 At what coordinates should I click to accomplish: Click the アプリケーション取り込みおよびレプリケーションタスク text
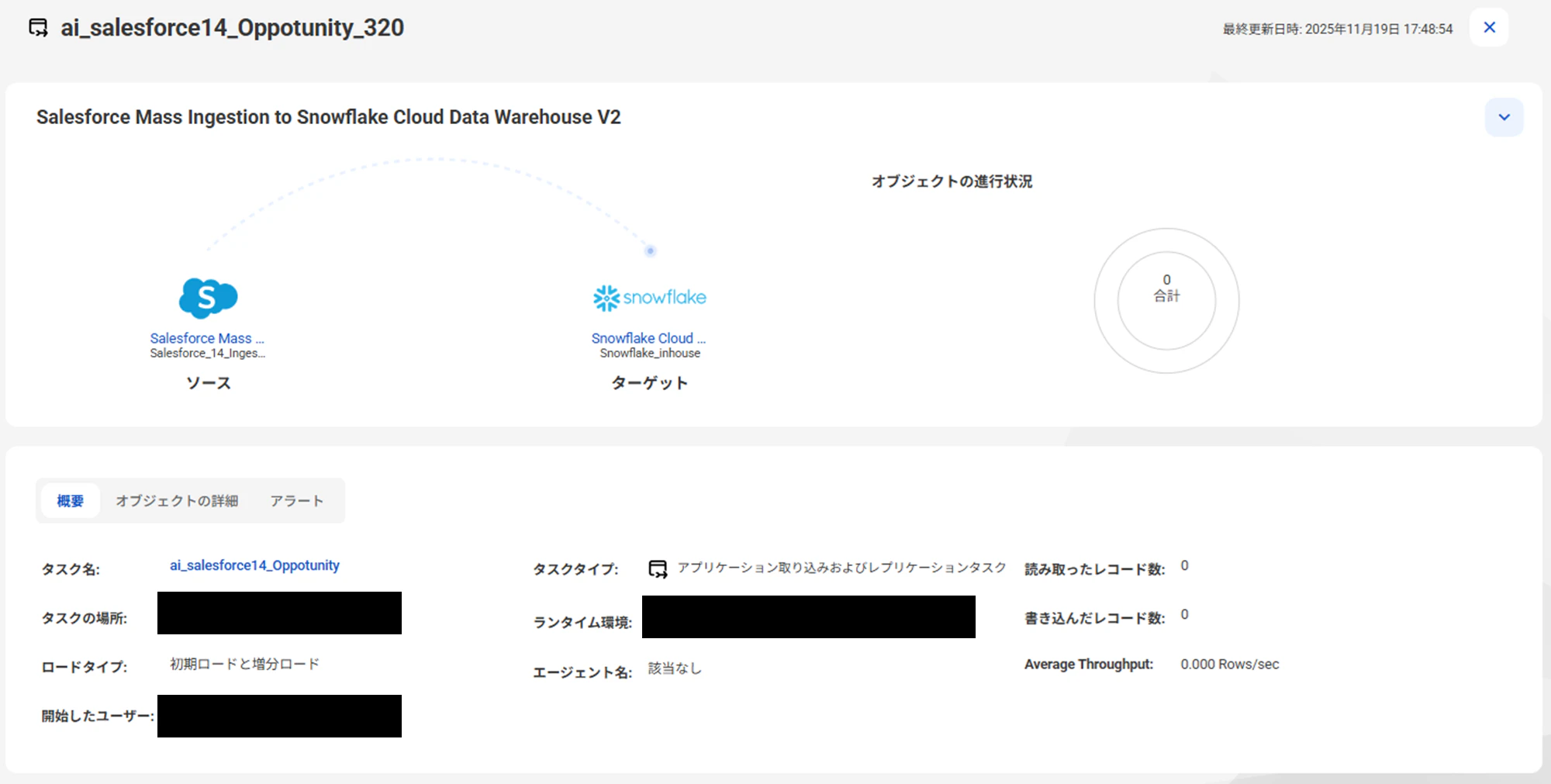(x=842, y=568)
